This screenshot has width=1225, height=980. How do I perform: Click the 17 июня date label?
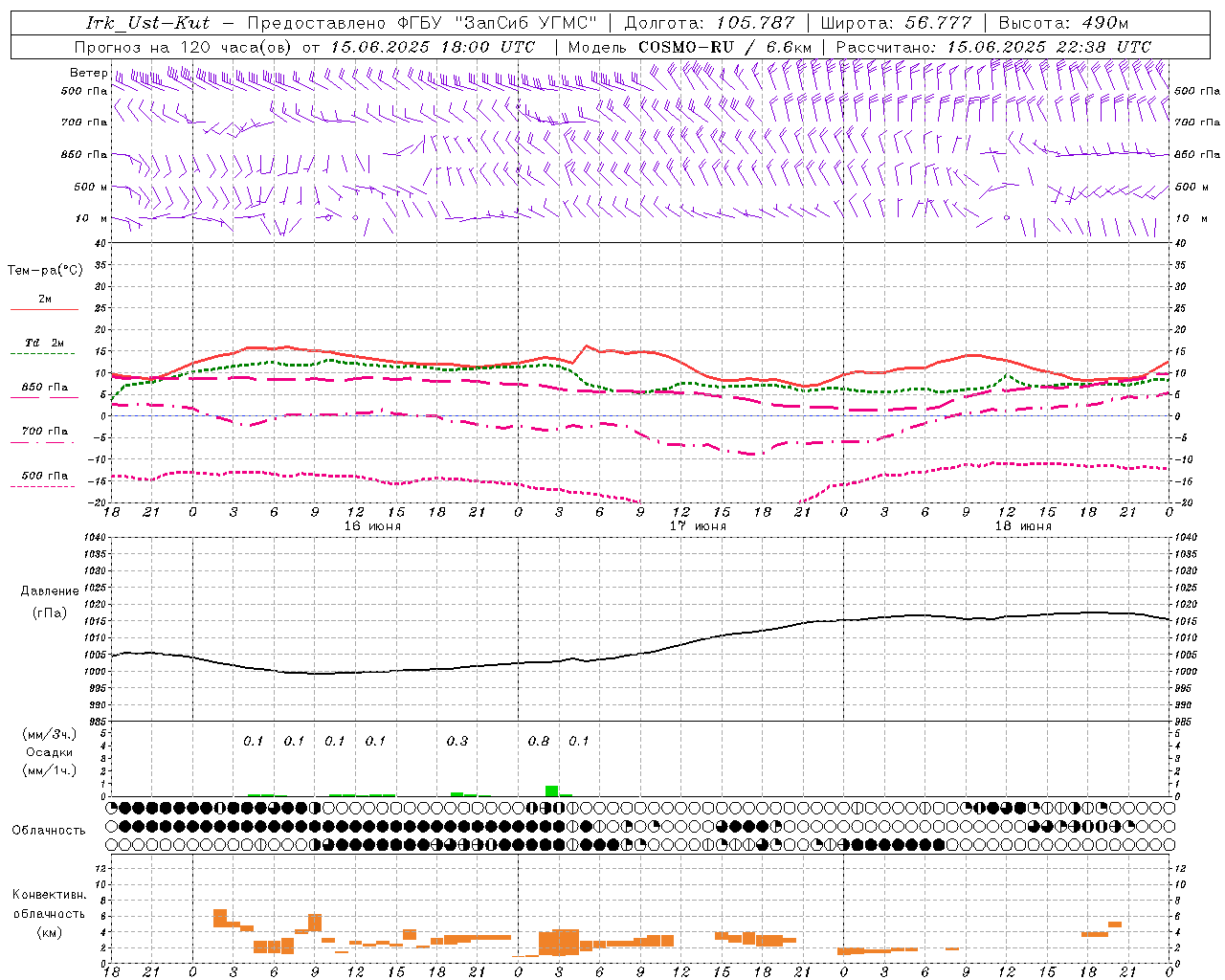pos(698,525)
